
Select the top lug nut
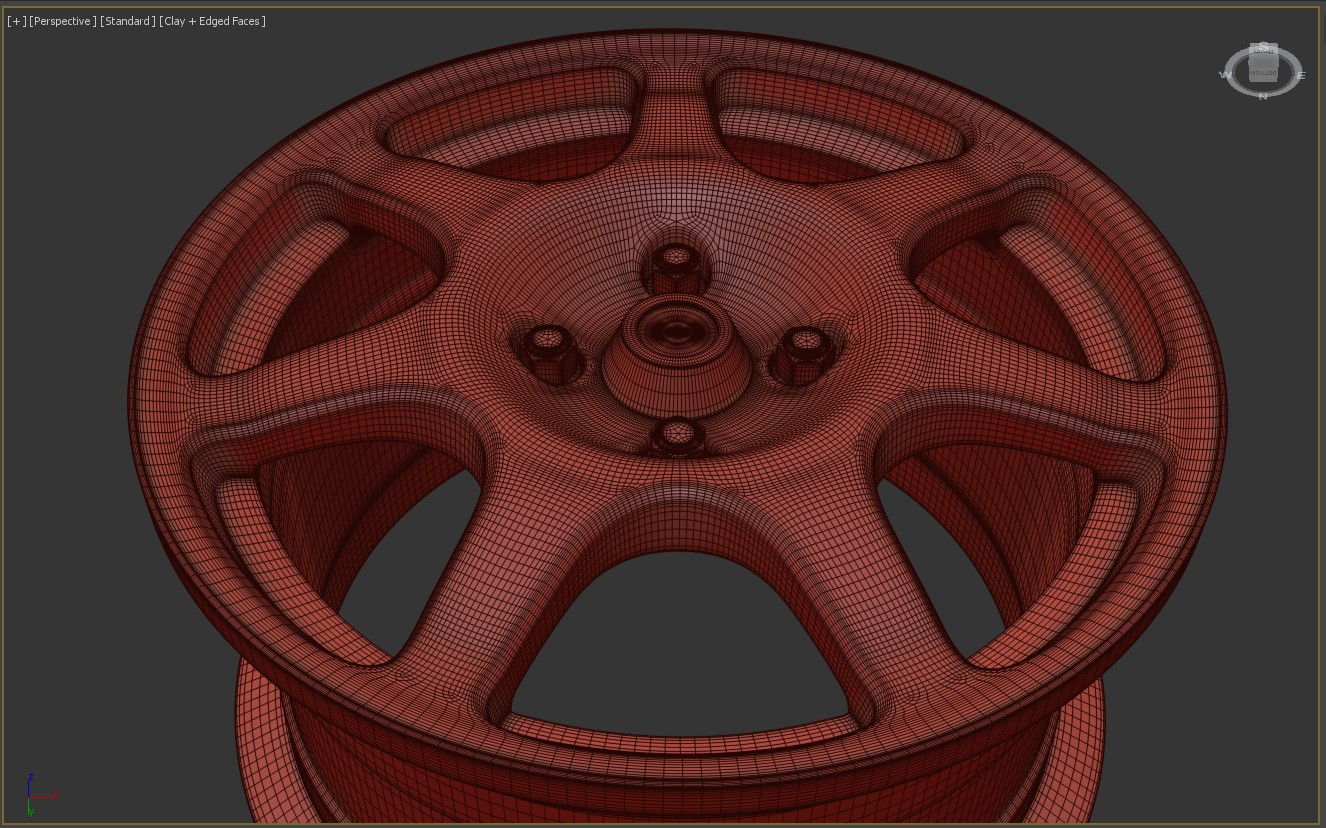click(676, 265)
